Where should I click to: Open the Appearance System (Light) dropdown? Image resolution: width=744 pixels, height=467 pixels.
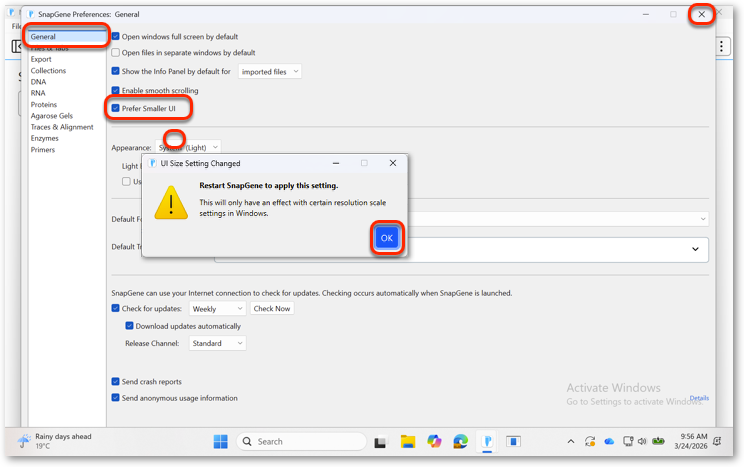click(188, 148)
